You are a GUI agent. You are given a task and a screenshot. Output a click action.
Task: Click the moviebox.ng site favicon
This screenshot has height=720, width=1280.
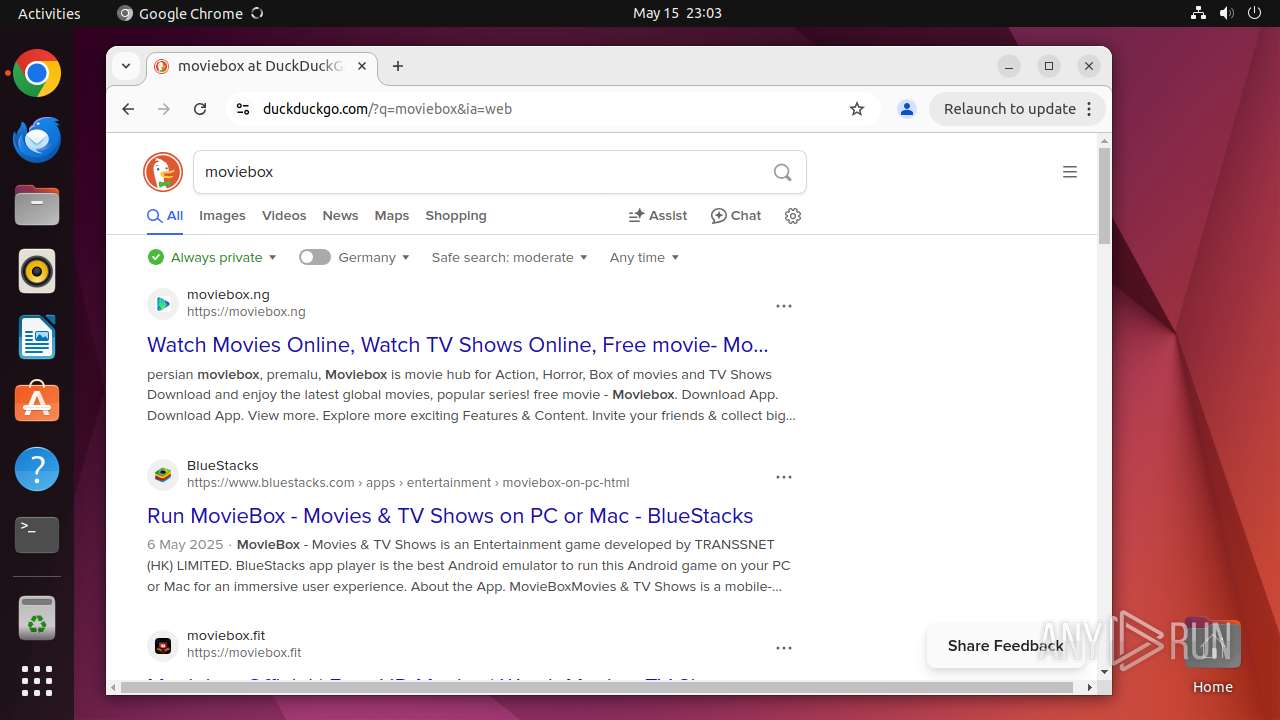(163, 304)
